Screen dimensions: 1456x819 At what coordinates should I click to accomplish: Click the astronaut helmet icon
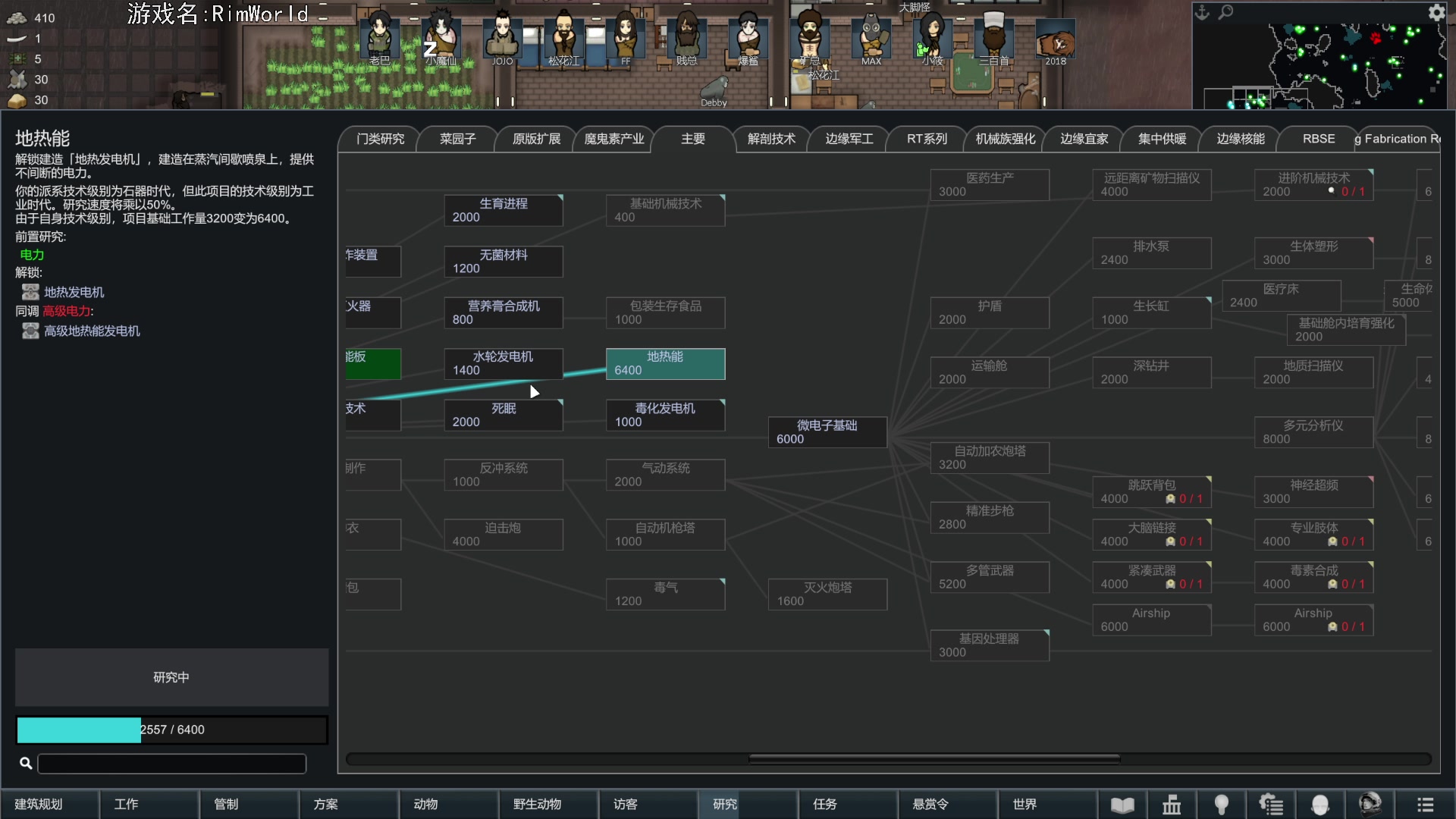pyautogui.click(x=1370, y=804)
